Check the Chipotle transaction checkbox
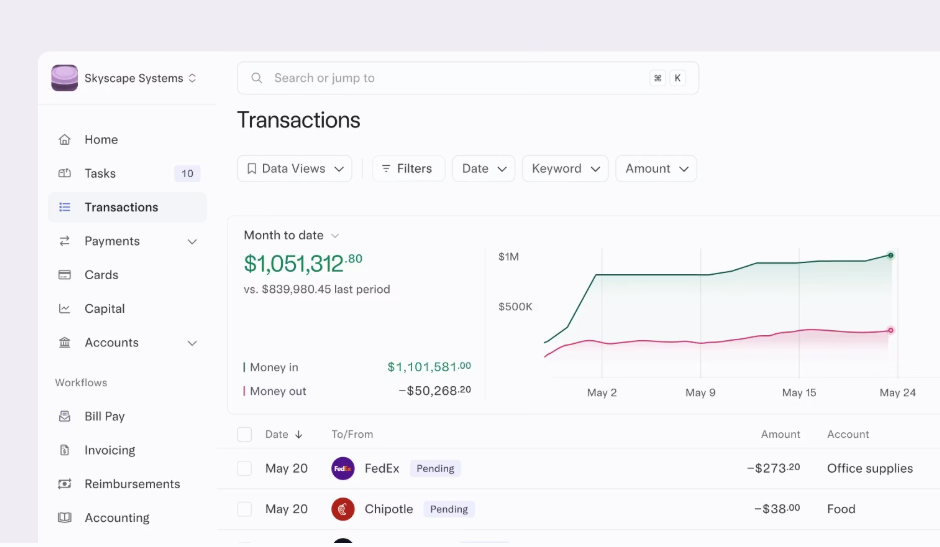Viewport: 940px width, 547px height. pyautogui.click(x=245, y=509)
